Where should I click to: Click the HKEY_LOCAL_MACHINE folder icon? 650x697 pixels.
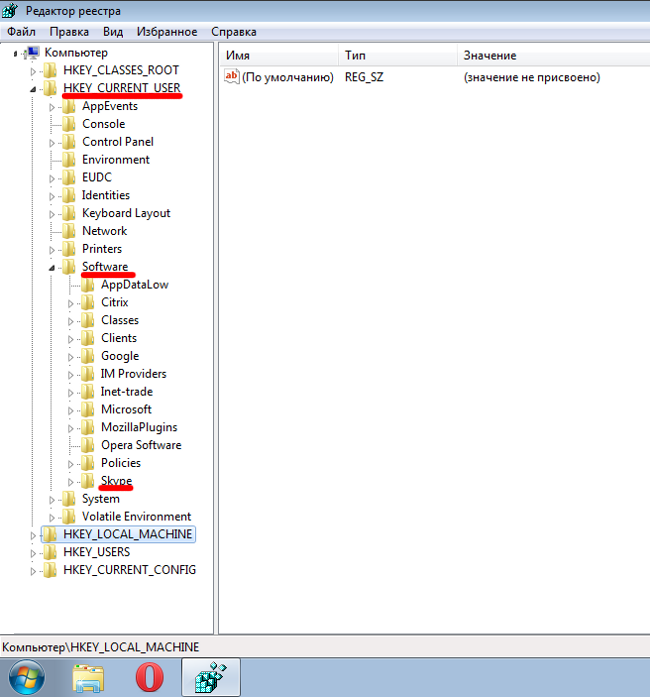[50, 534]
